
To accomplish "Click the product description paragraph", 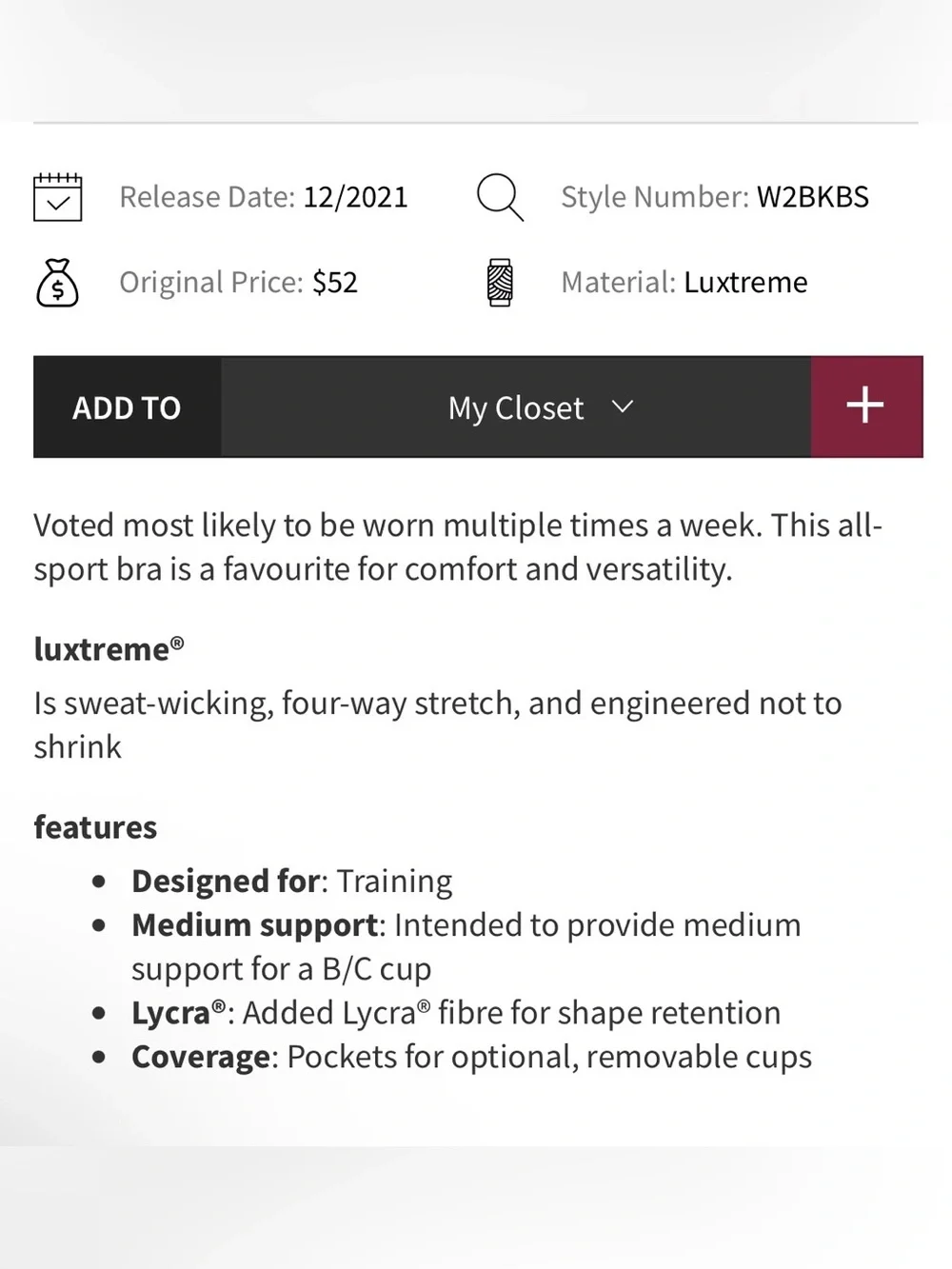I will [458, 546].
